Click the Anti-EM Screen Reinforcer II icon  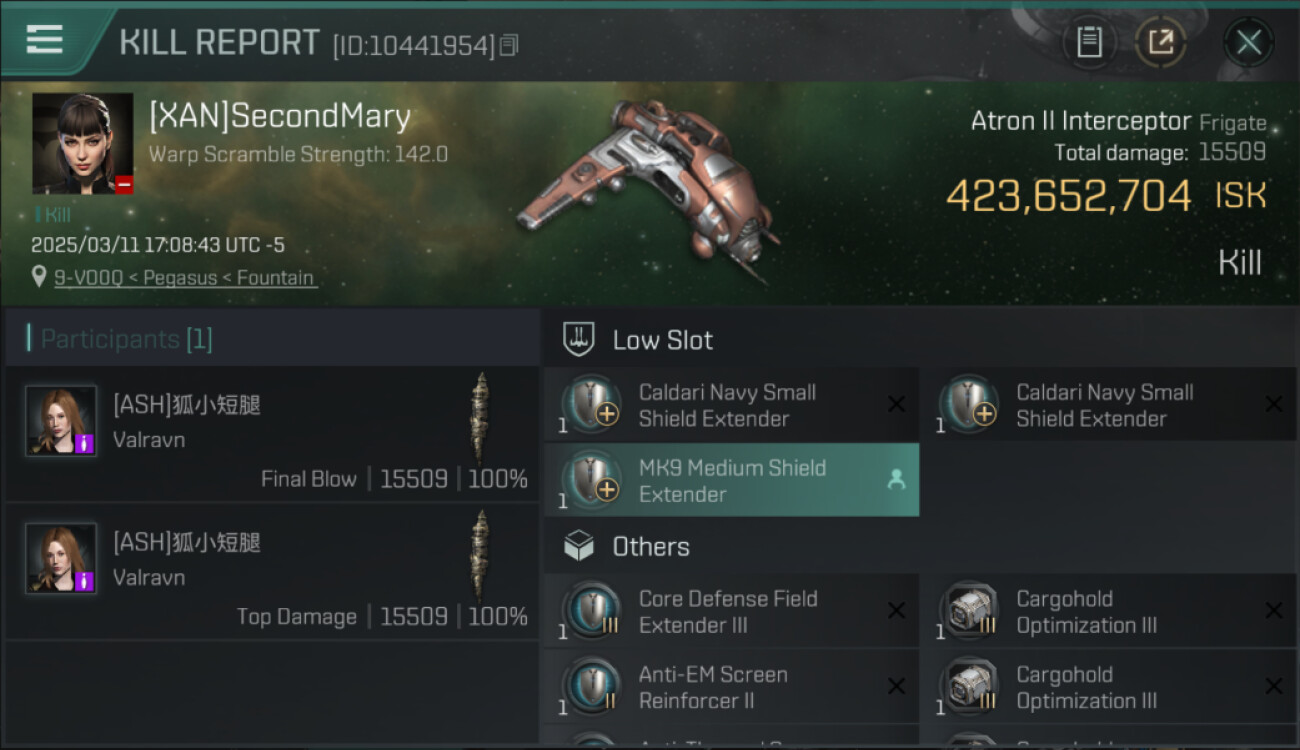(591, 687)
